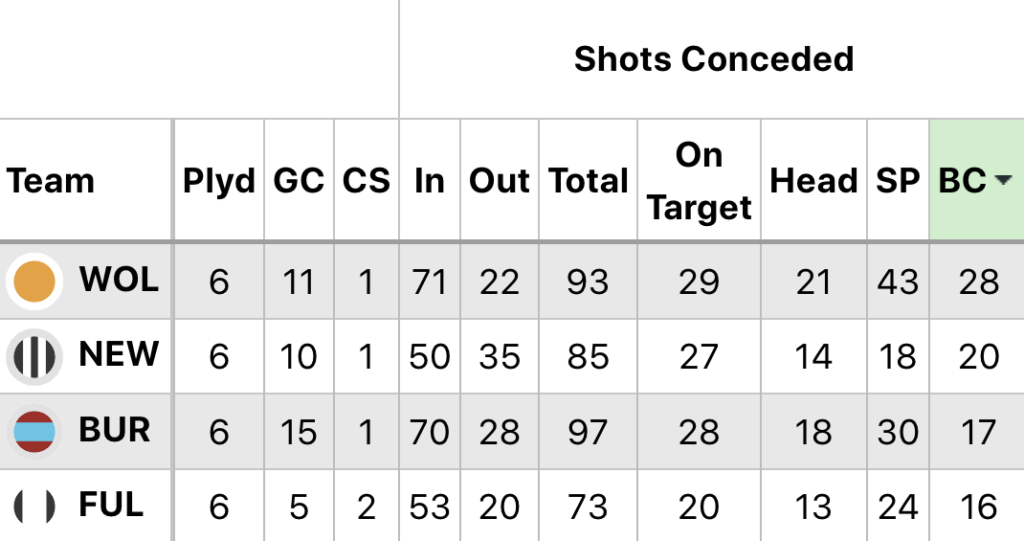1024x541 pixels.
Task: Select the NEW team name
Action: (x=119, y=355)
